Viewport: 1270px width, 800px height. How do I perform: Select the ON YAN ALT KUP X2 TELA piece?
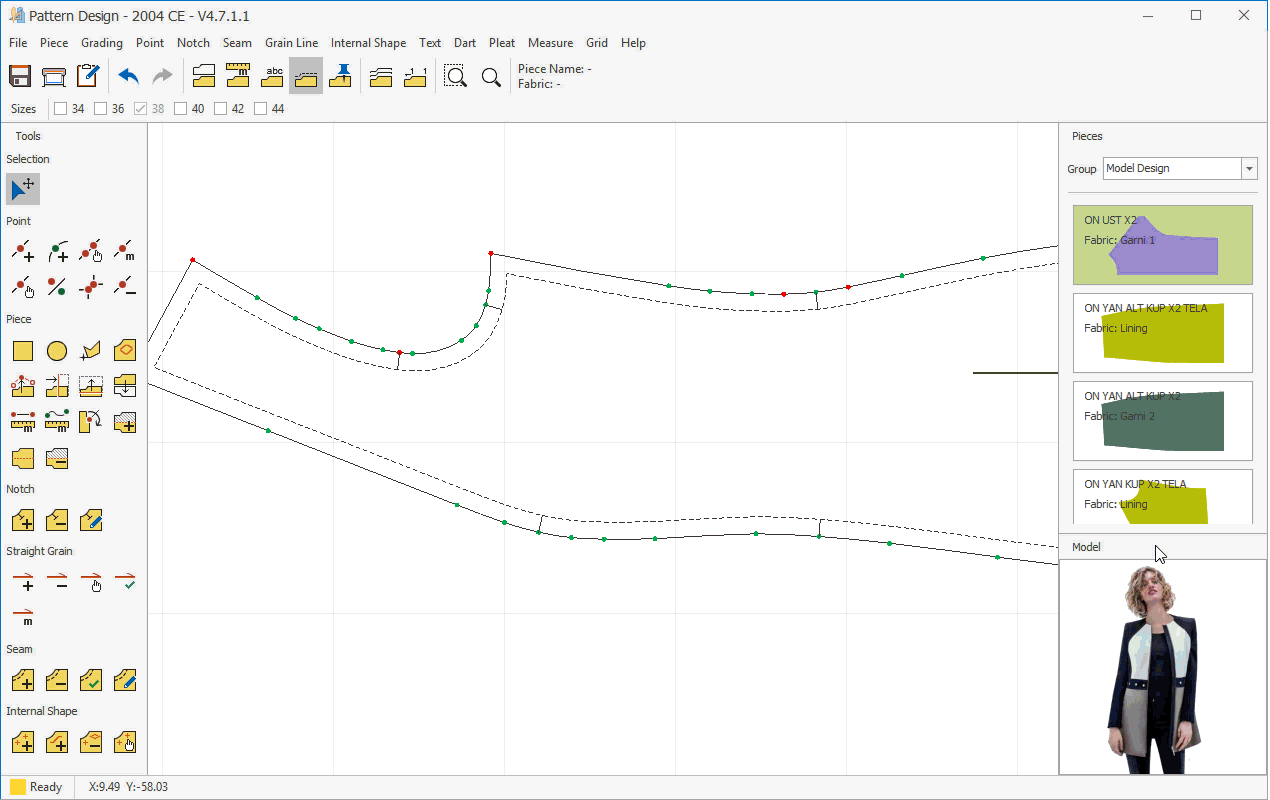tap(1162, 333)
